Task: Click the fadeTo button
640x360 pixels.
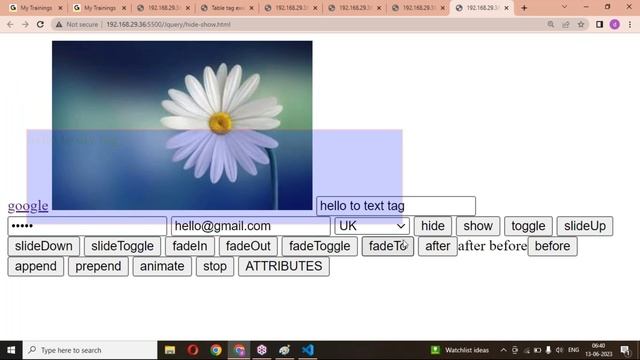Action: [x=388, y=246]
